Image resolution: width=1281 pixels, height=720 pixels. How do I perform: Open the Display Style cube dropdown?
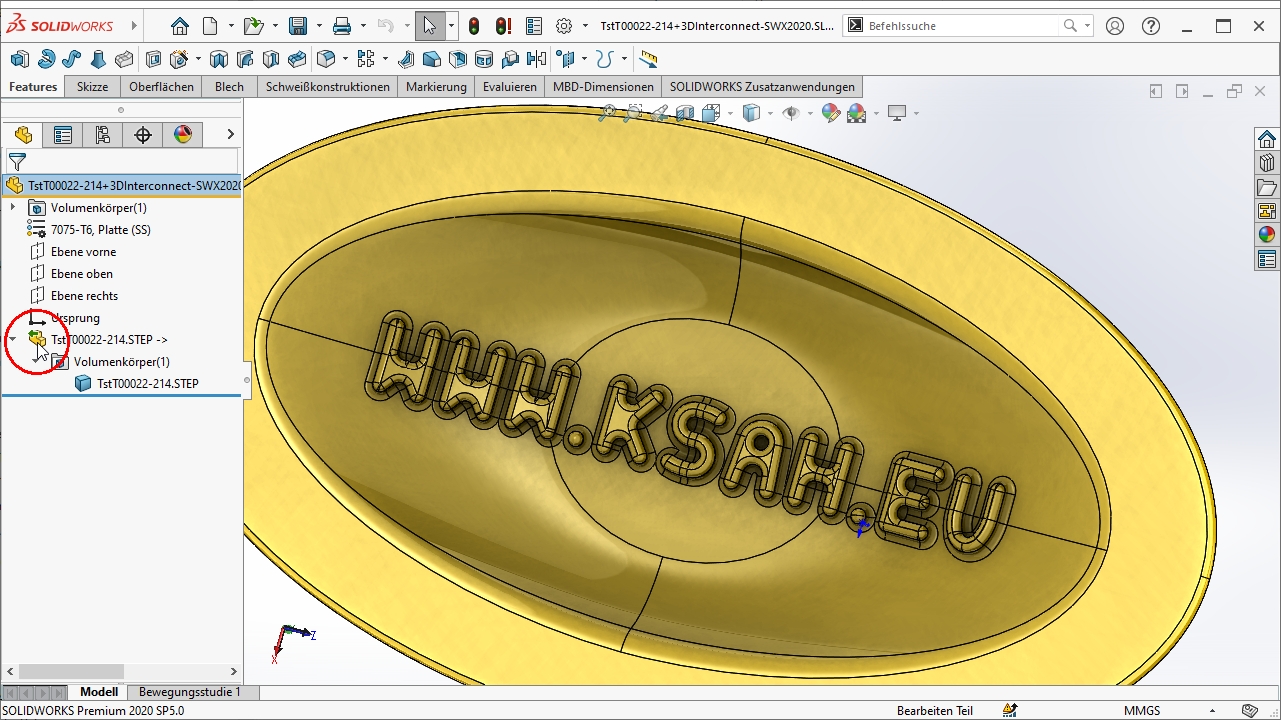[x=769, y=113]
